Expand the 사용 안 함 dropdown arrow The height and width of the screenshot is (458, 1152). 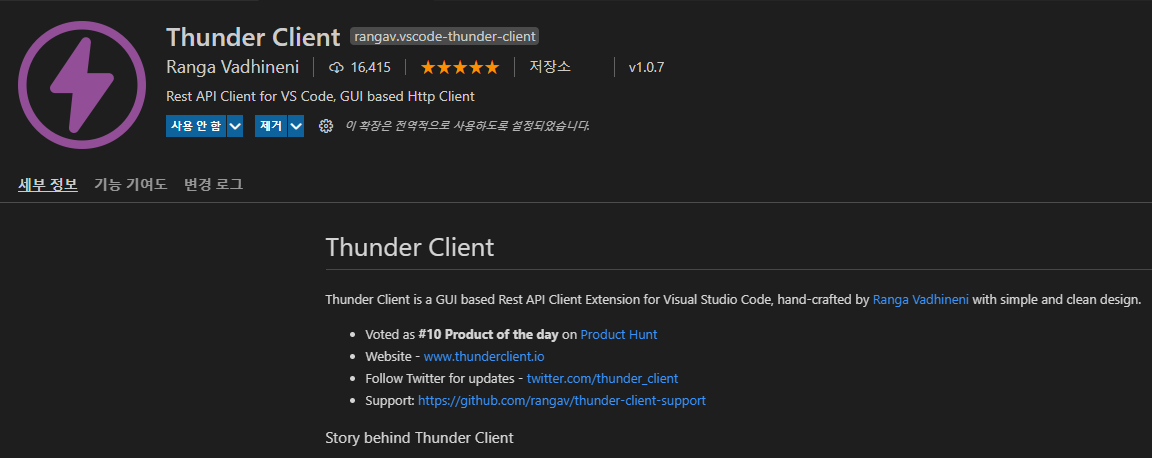(x=235, y=126)
